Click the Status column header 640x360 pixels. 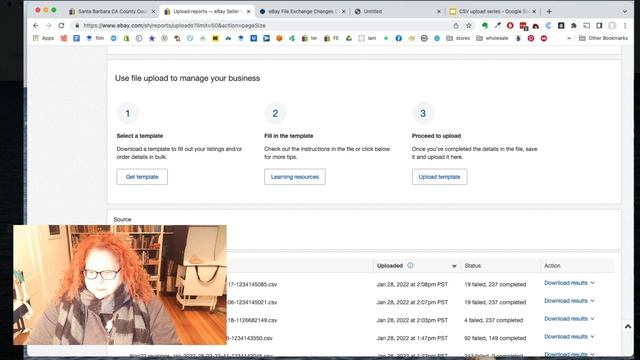(x=473, y=265)
